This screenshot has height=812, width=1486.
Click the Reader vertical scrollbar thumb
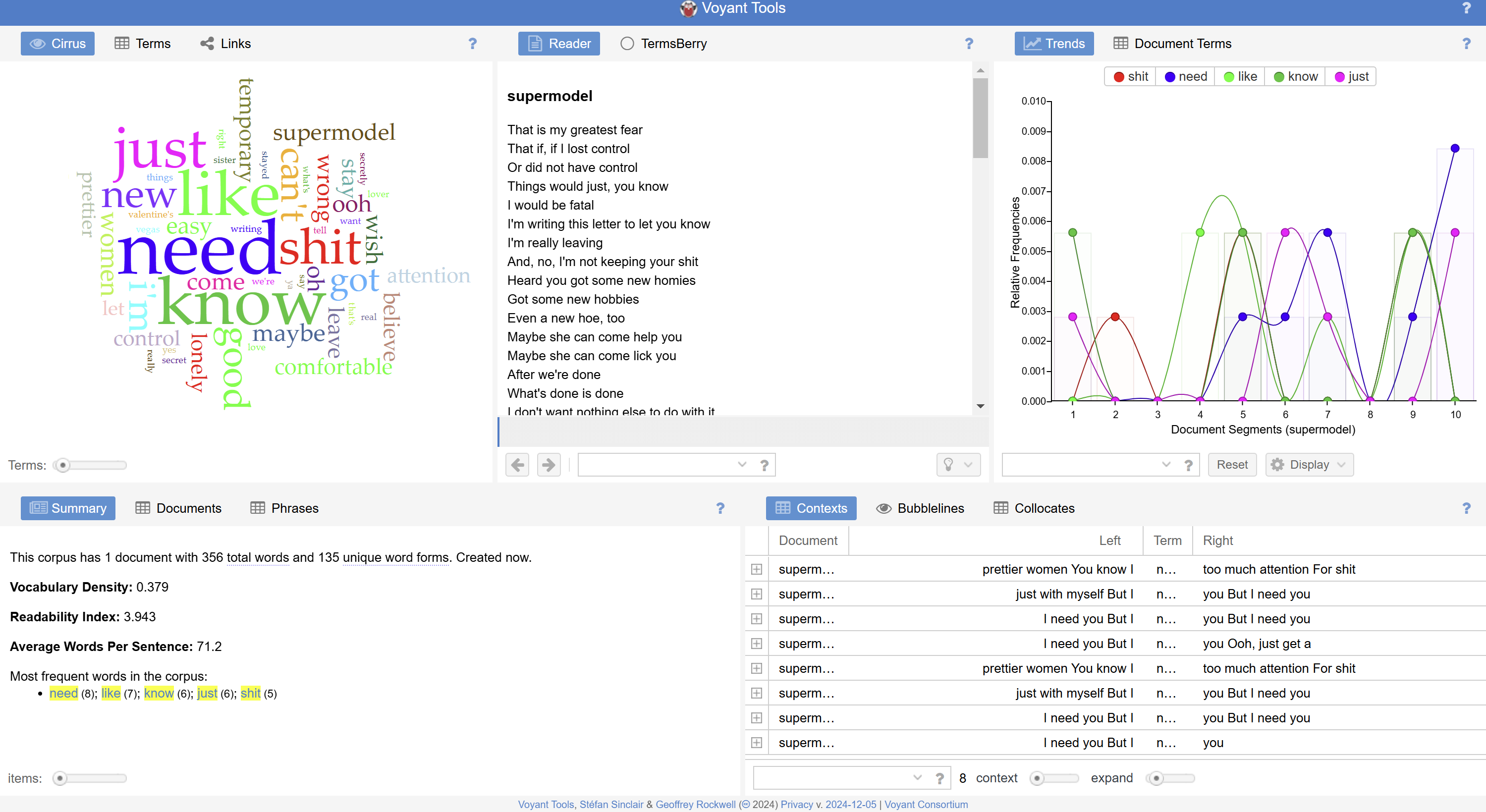[x=980, y=118]
